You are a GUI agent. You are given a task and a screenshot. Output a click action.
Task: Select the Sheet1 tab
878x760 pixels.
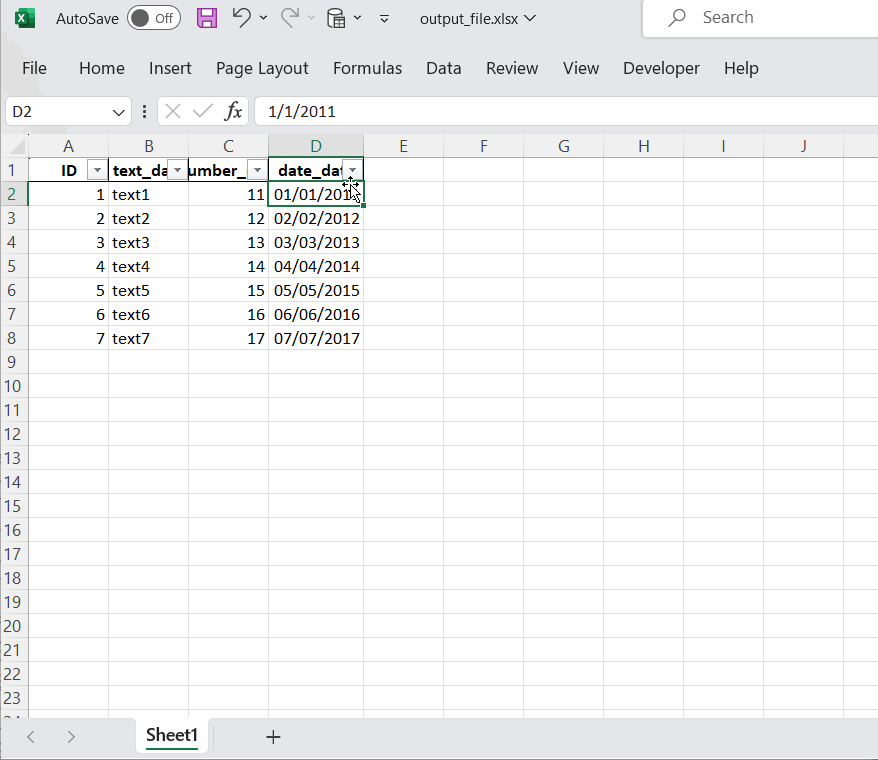point(171,737)
